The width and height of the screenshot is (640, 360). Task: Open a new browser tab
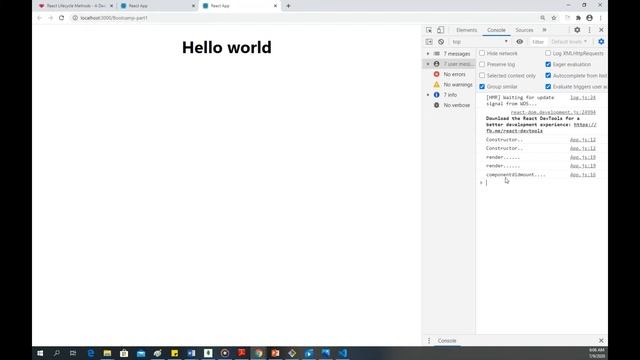click(288, 6)
